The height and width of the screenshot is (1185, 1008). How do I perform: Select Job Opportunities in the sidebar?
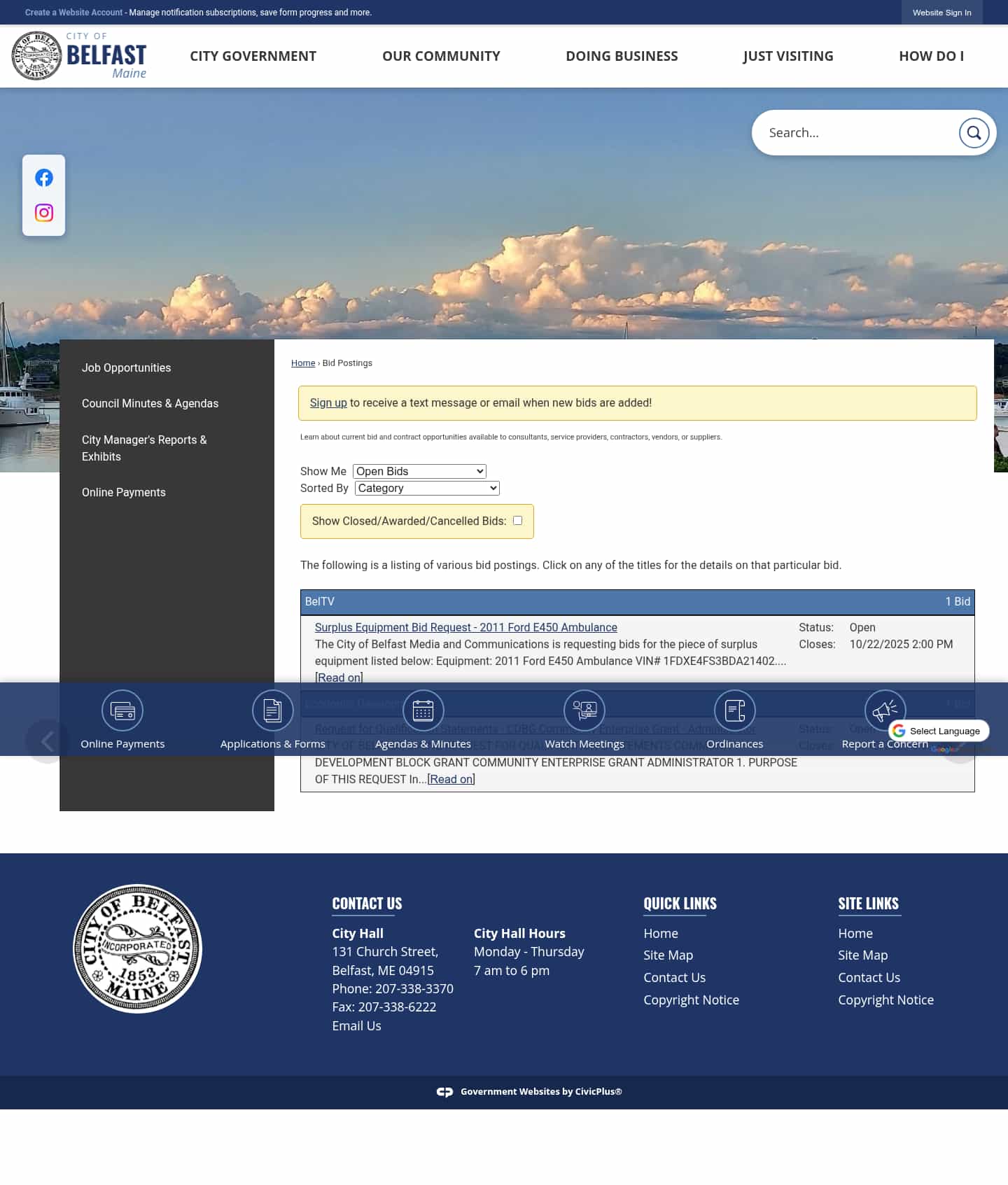click(x=126, y=368)
